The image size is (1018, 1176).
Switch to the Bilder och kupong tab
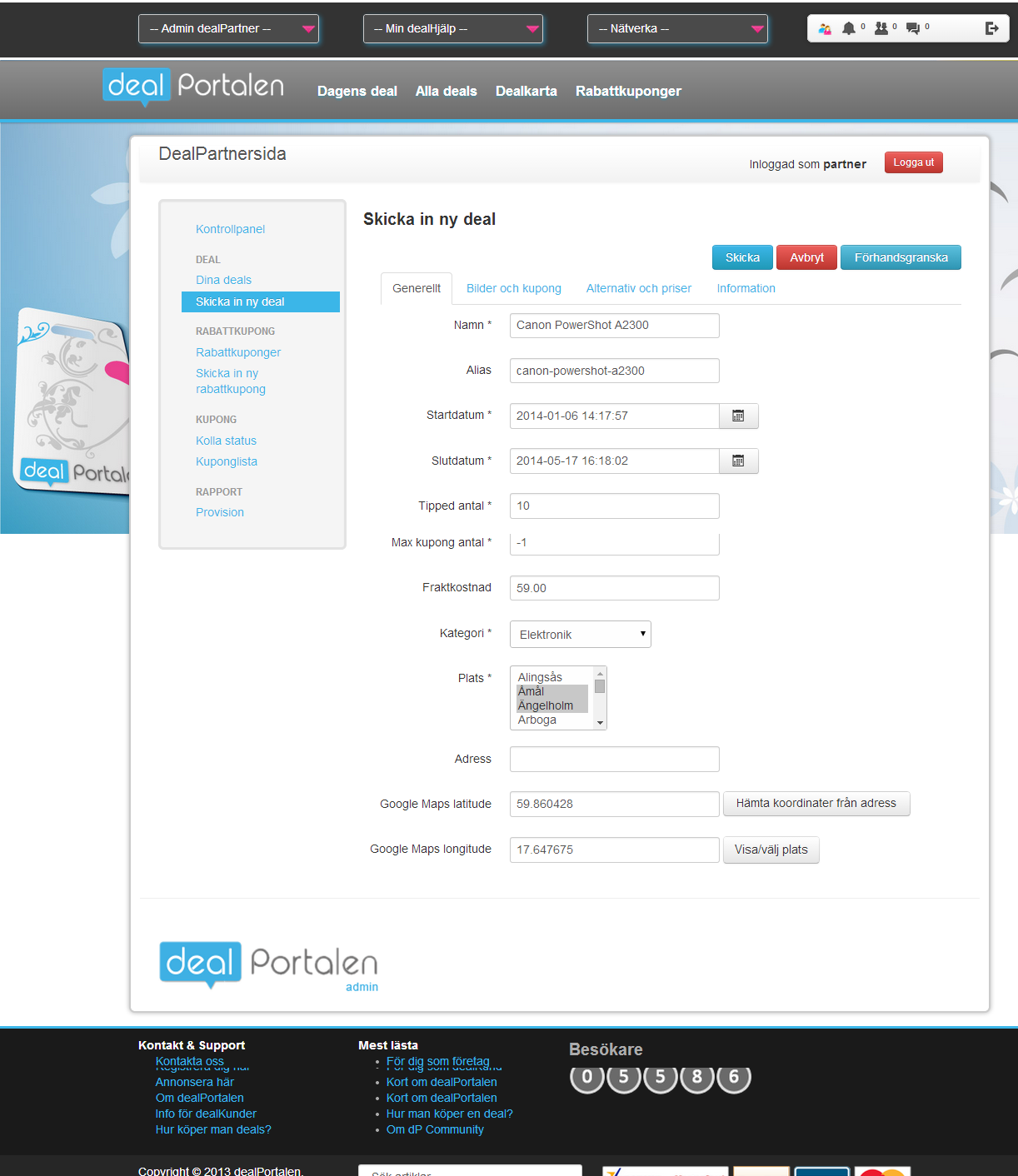(513, 288)
